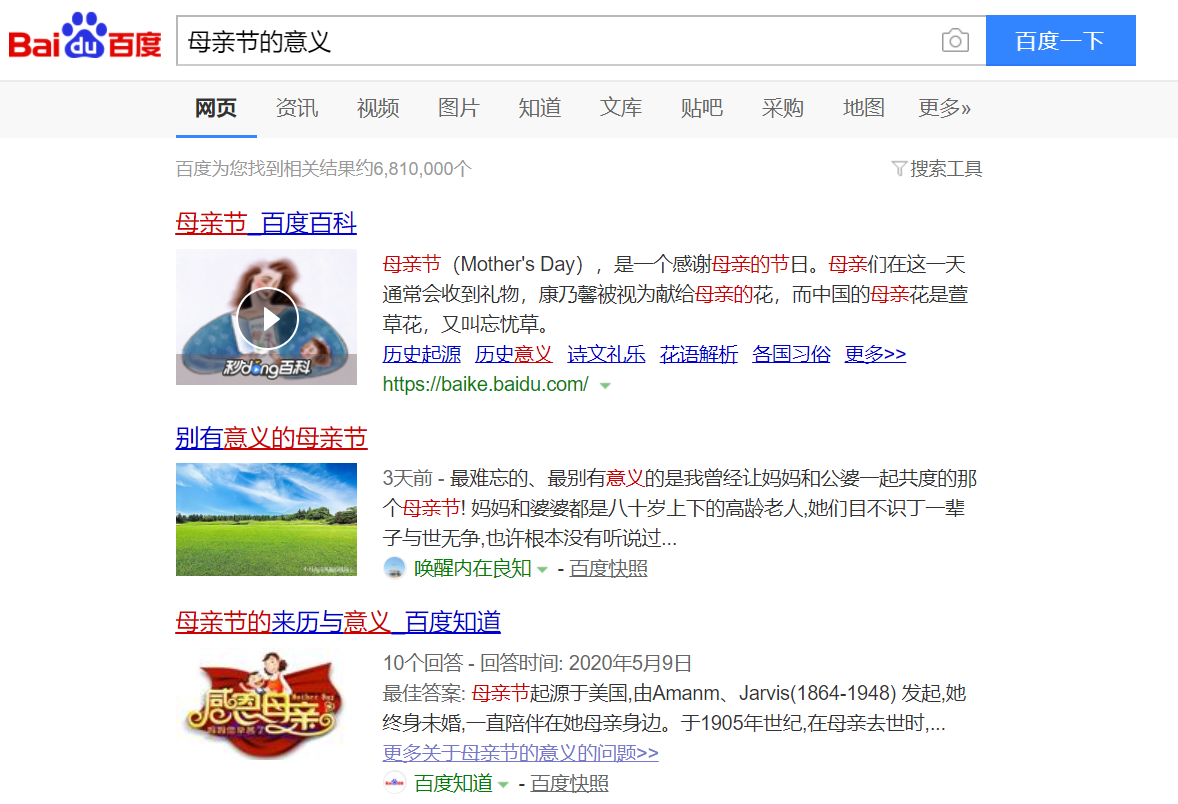Select the 视频 tab
Viewport: 1178px width, 804px height.
[x=378, y=108]
